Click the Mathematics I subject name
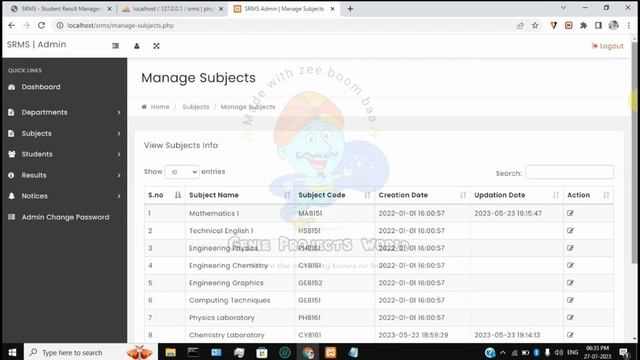 click(x=214, y=213)
